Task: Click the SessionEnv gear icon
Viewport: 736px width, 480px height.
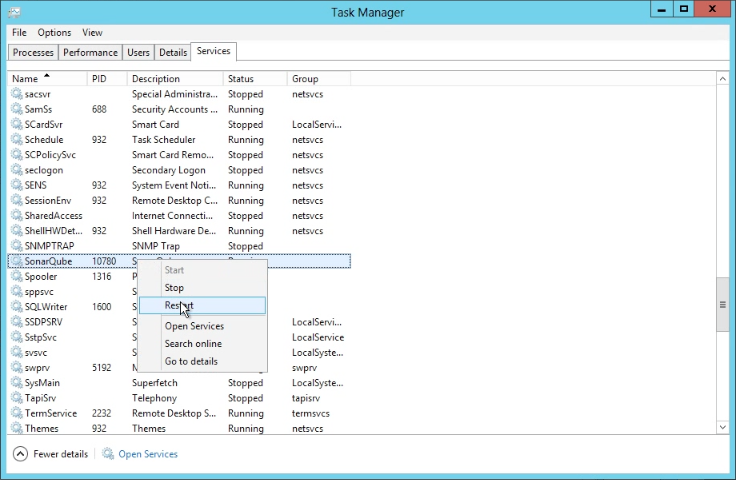Action: [x=17, y=200]
